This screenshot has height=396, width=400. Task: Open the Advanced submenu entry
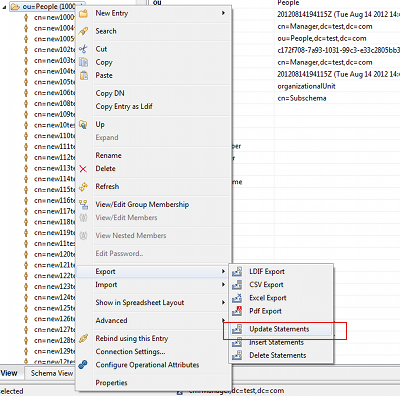point(111,321)
